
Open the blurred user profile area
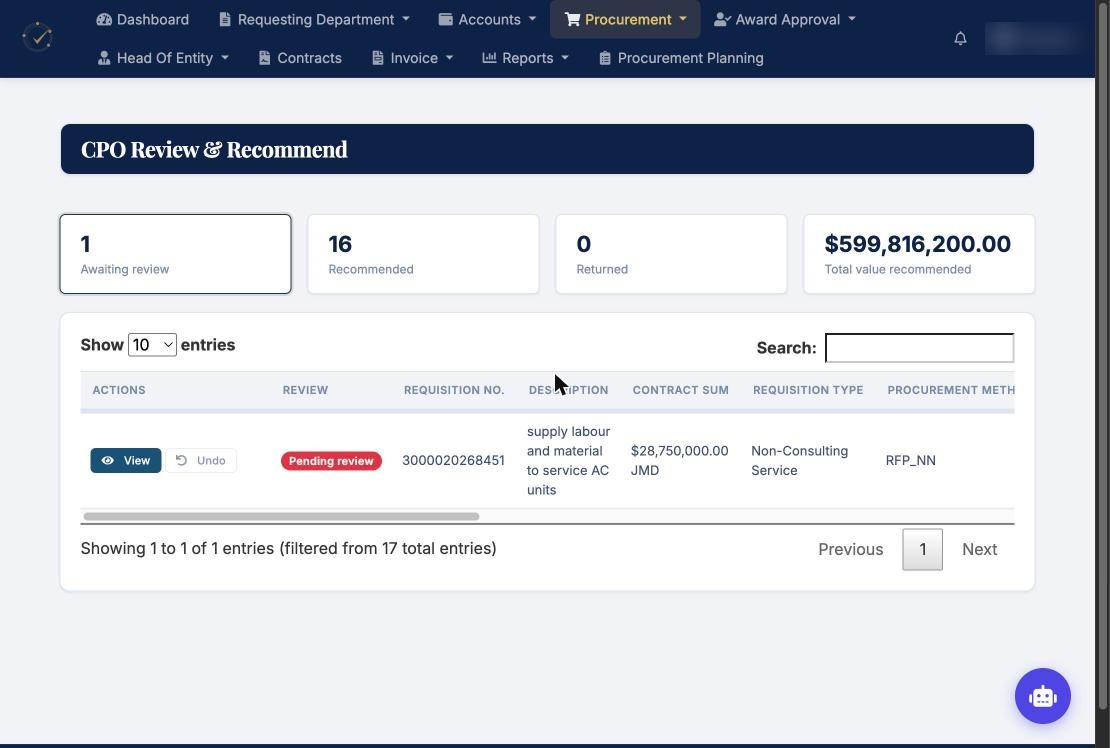1035,38
